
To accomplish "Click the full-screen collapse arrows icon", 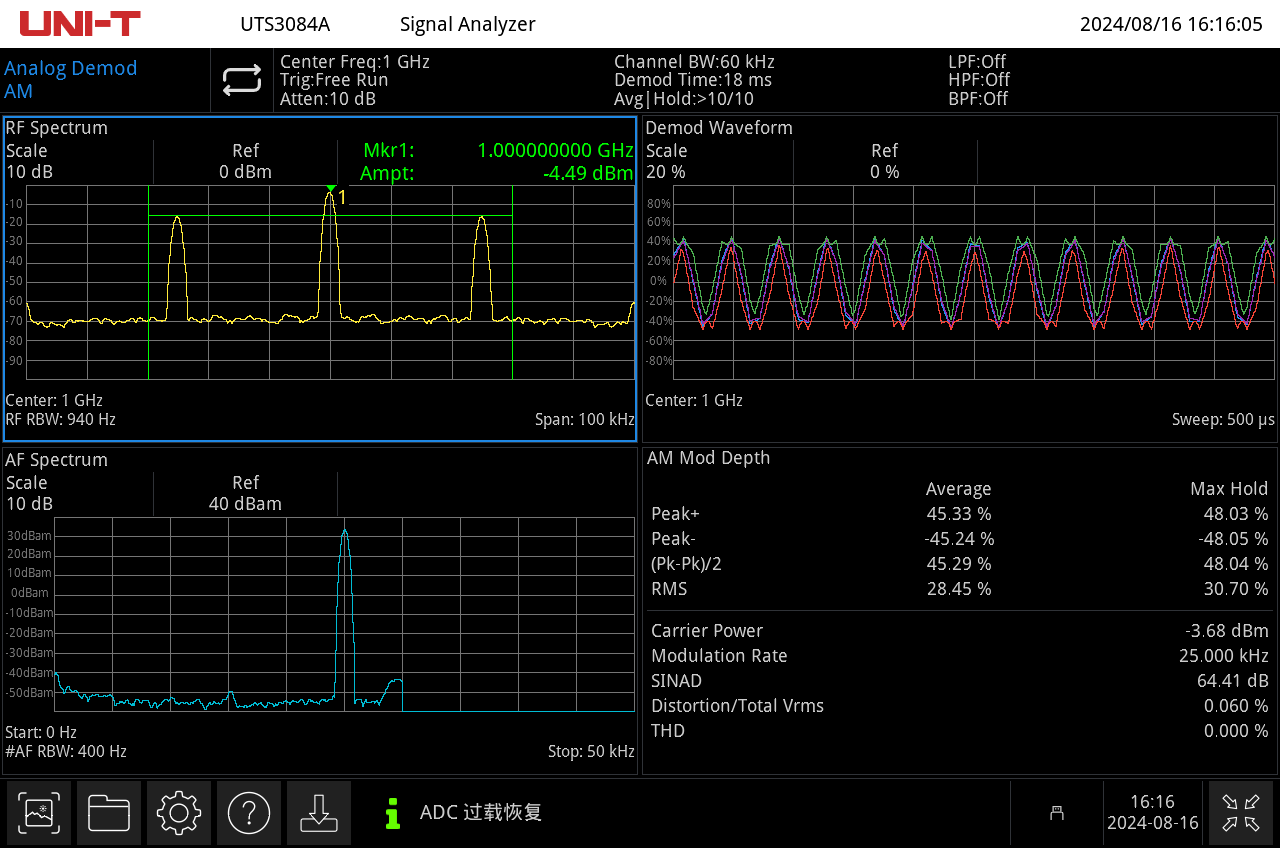I will tap(1240, 812).
